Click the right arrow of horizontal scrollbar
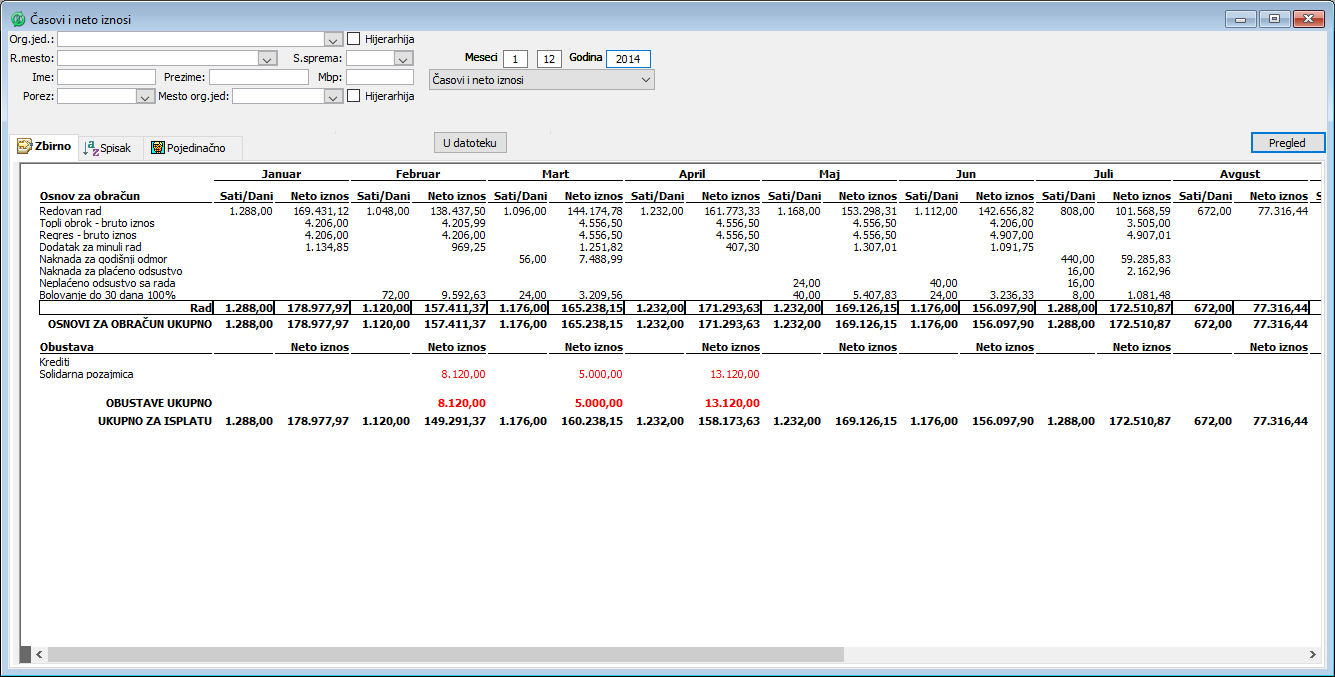This screenshot has width=1335, height=677. [x=1313, y=654]
